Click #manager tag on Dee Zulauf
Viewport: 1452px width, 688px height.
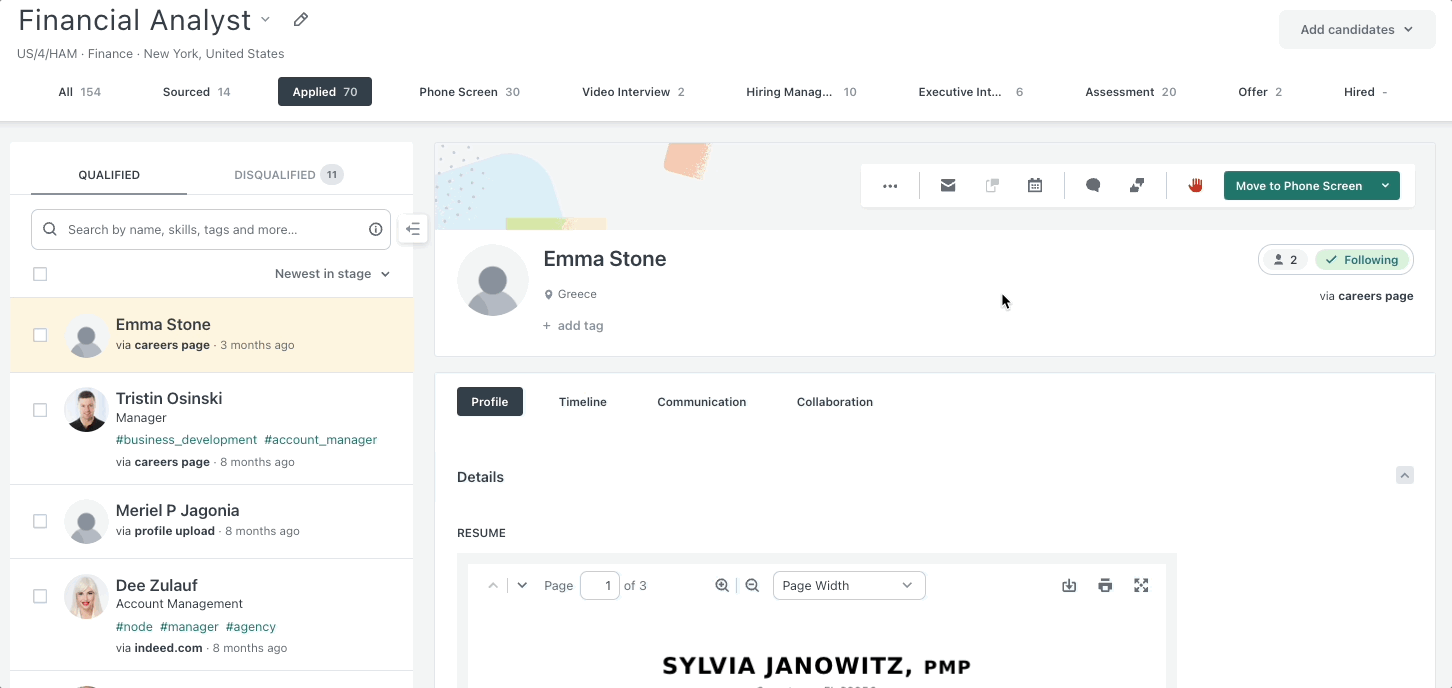click(189, 627)
